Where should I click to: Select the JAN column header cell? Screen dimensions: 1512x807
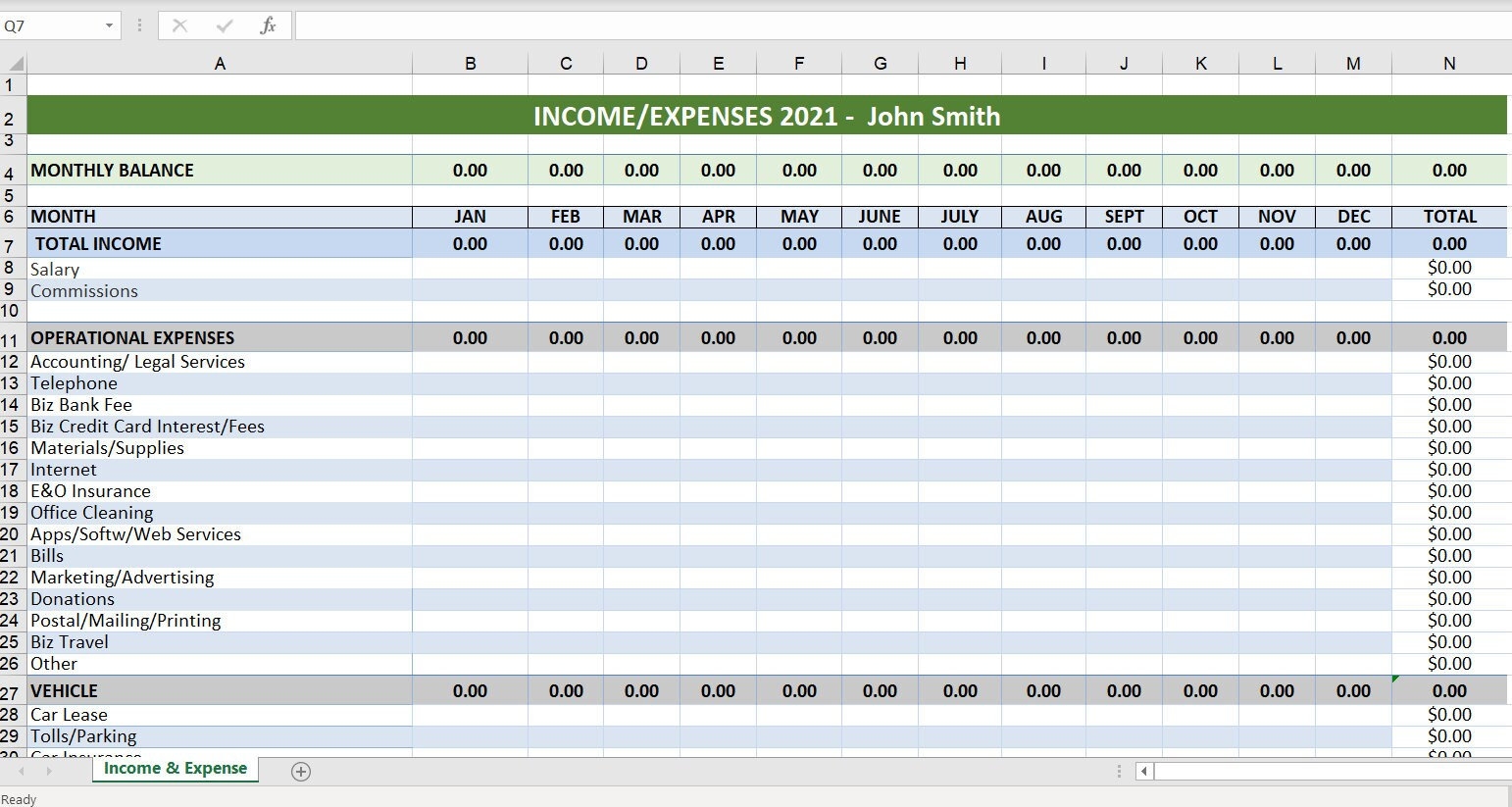(470, 216)
